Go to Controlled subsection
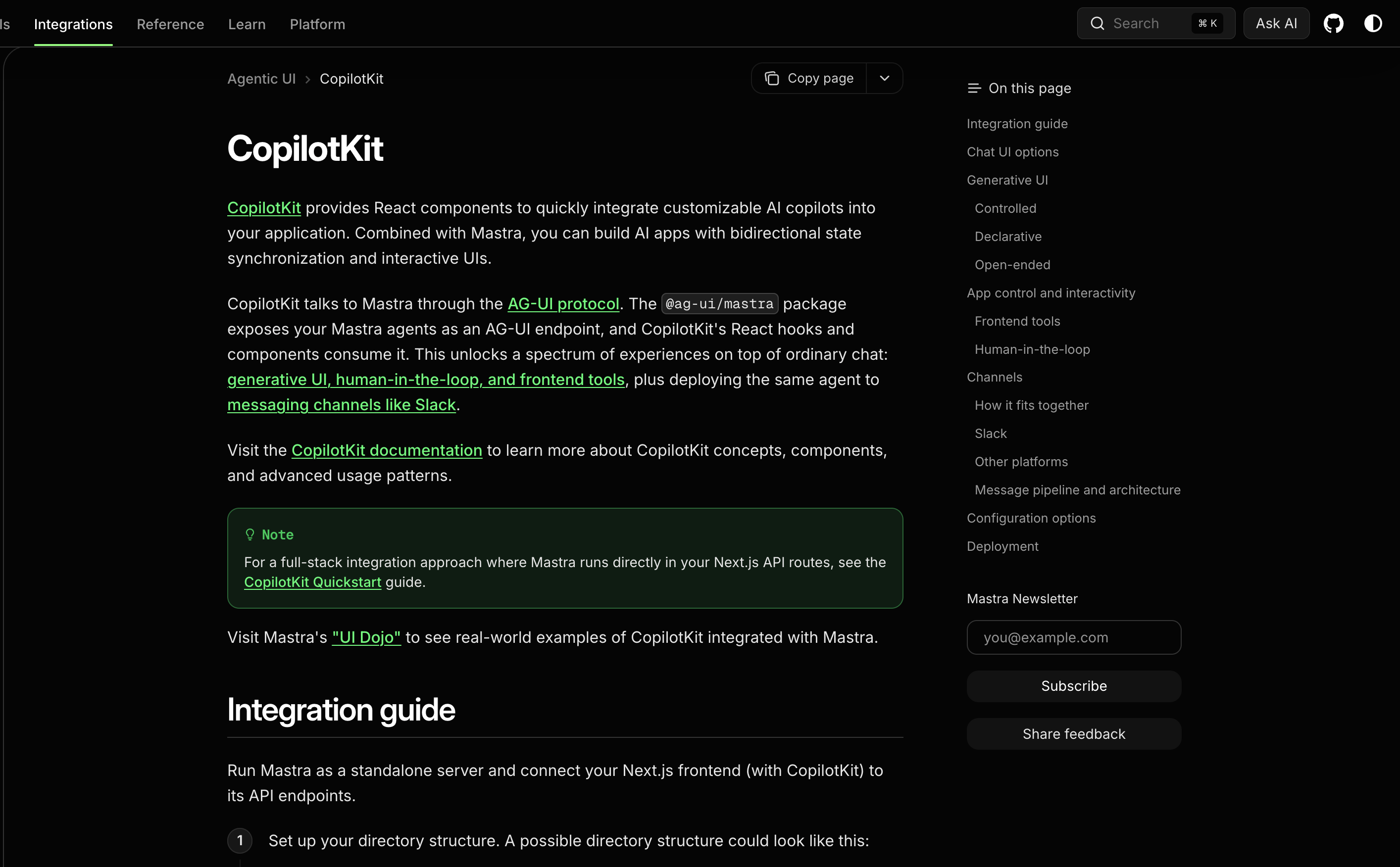This screenshot has width=1400, height=867. coord(1005,208)
